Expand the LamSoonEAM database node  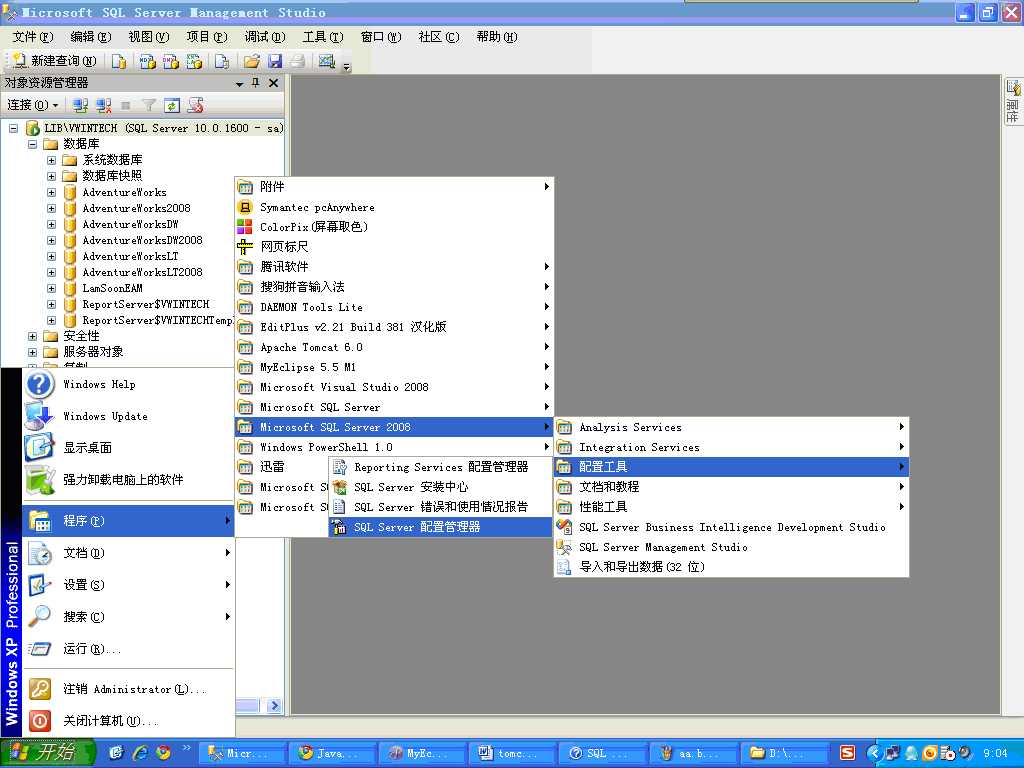pos(51,288)
